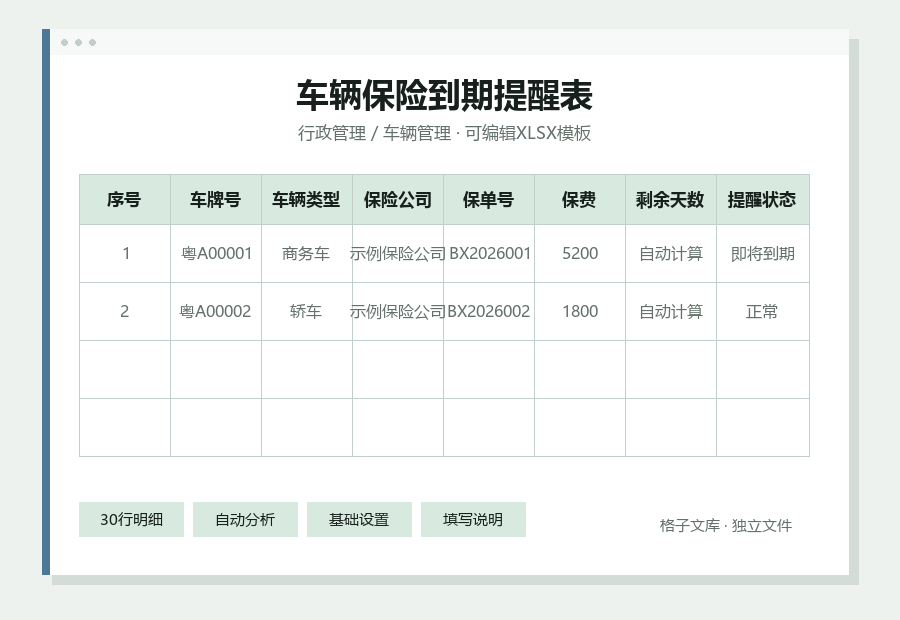Image resolution: width=900 pixels, height=620 pixels.
Task: Click the 格子文库 · 独立文件 footer text
Action: pyautogui.click(x=726, y=525)
